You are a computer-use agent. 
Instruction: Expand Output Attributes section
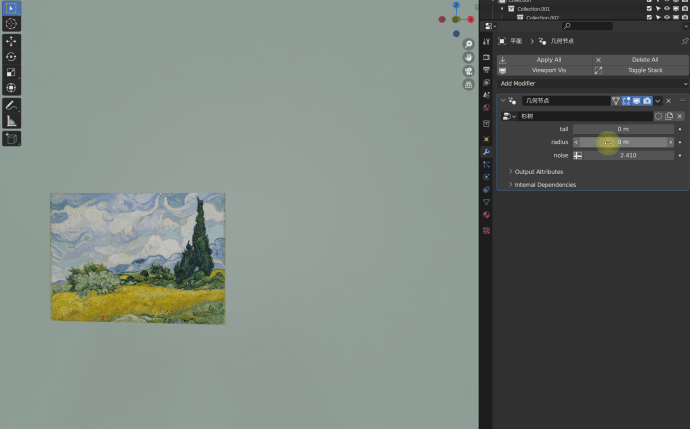coord(536,172)
